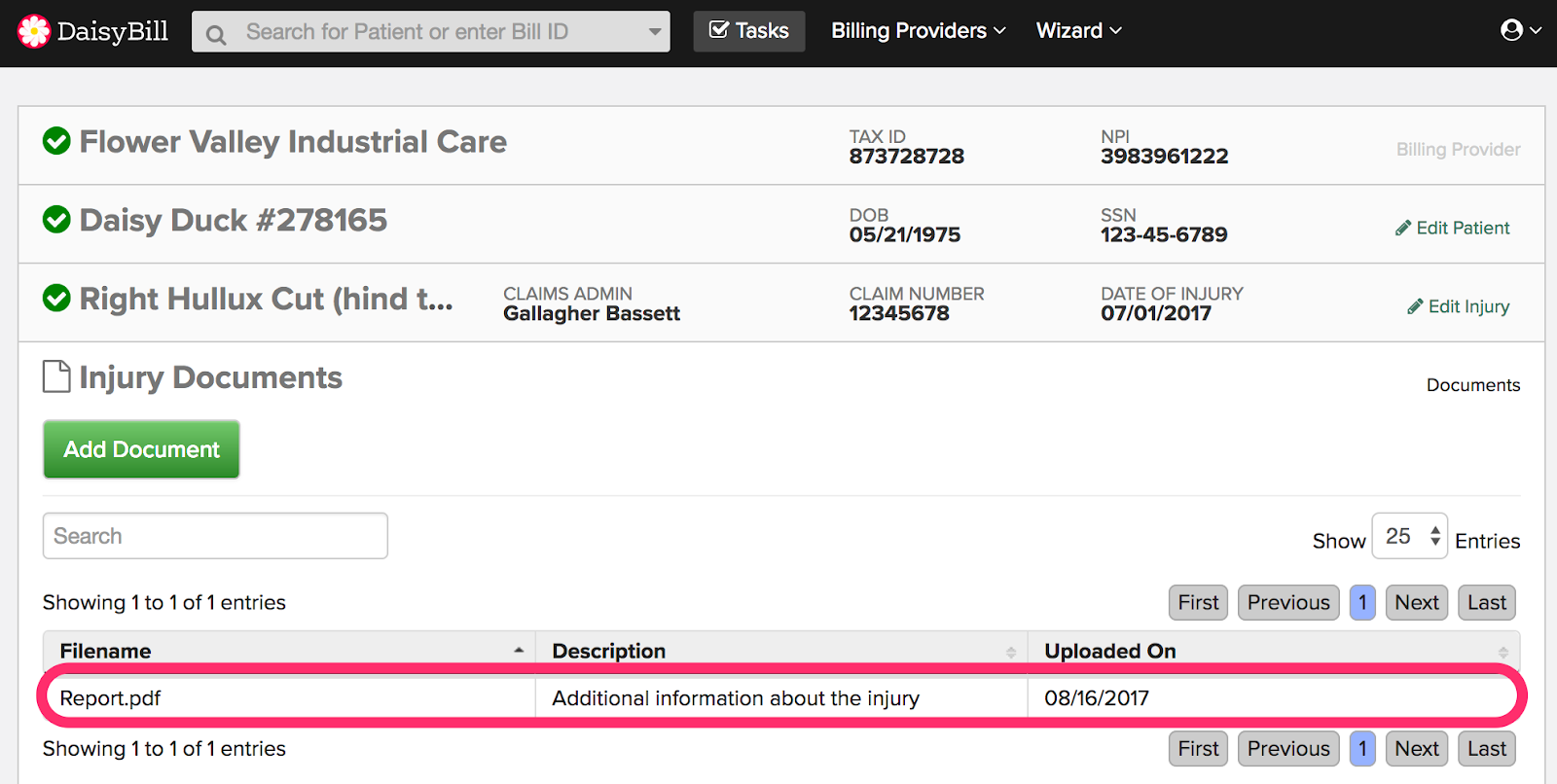
Task: Click the green check beside Daisy Duck
Action: (56, 220)
